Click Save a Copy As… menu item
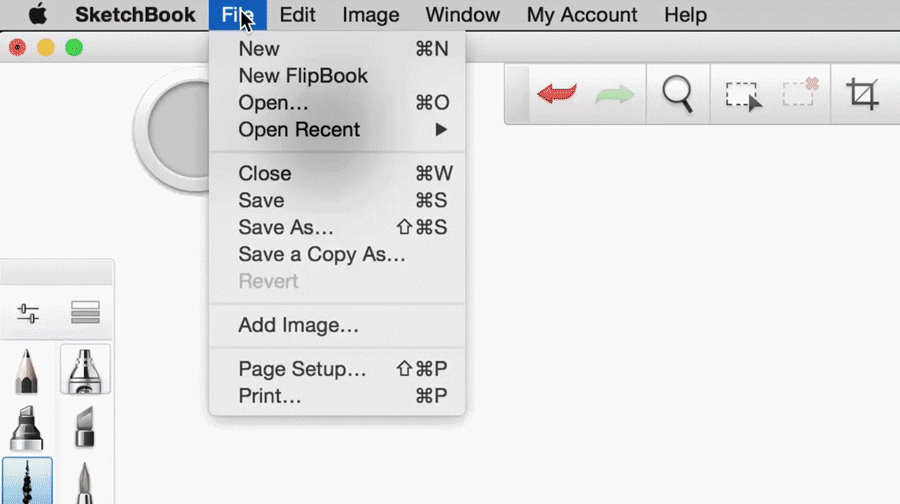The image size is (900, 504). tap(322, 255)
